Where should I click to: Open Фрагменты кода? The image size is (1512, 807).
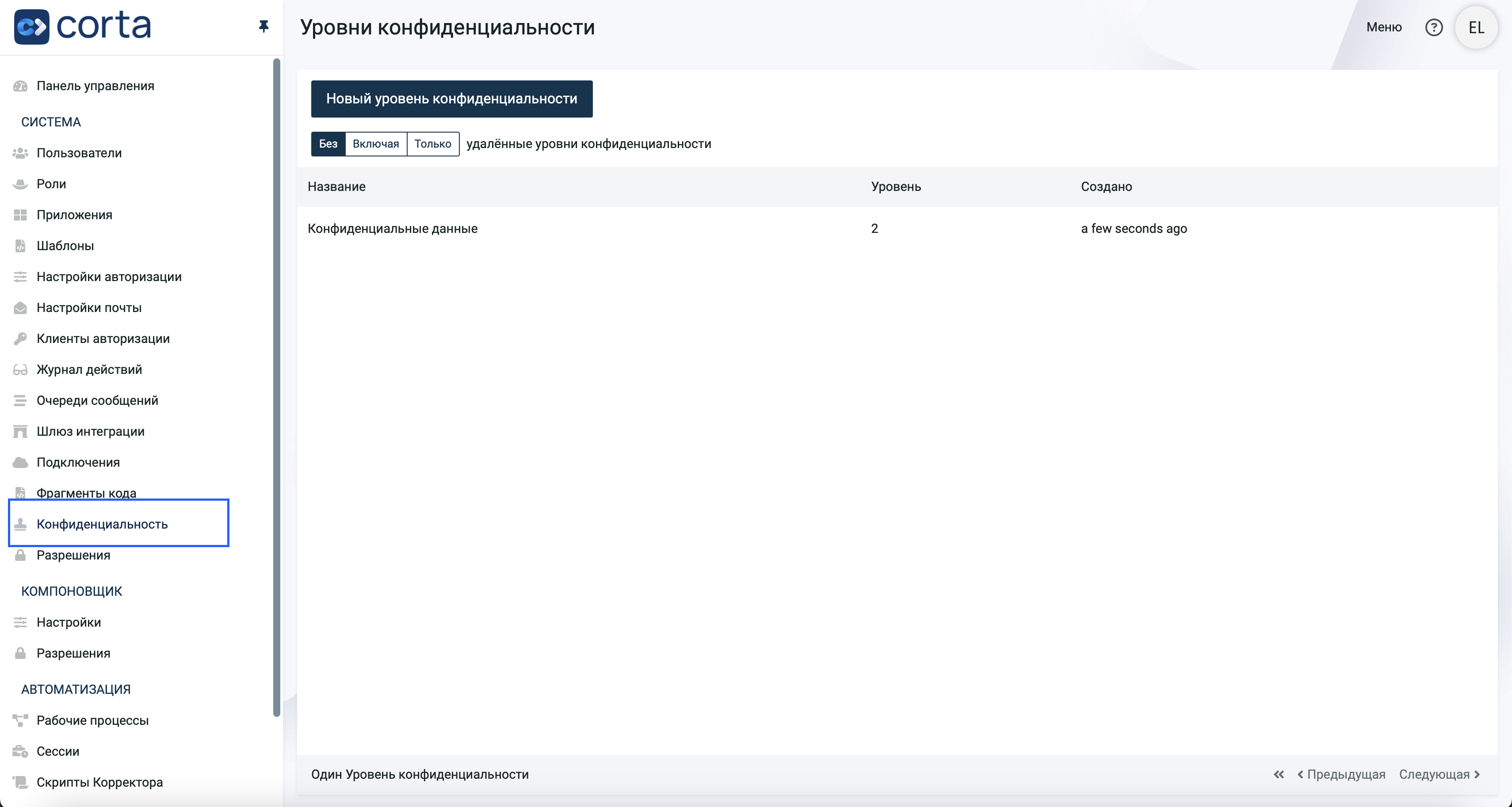pyautogui.click(x=86, y=493)
